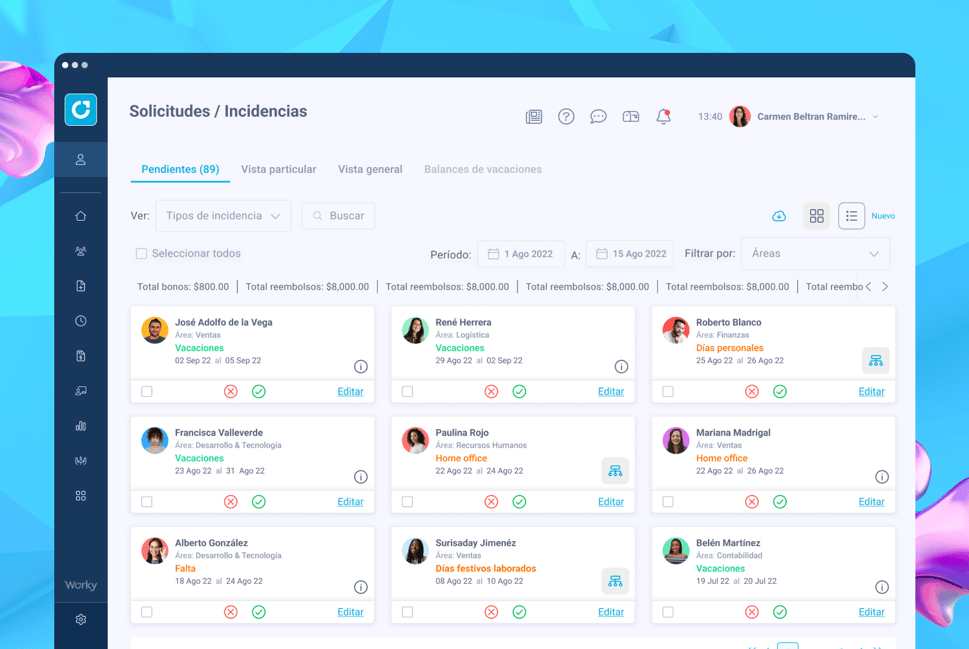Expand Carmen Beltran user menu
The width and height of the screenshot is (969, 649).
875,117
